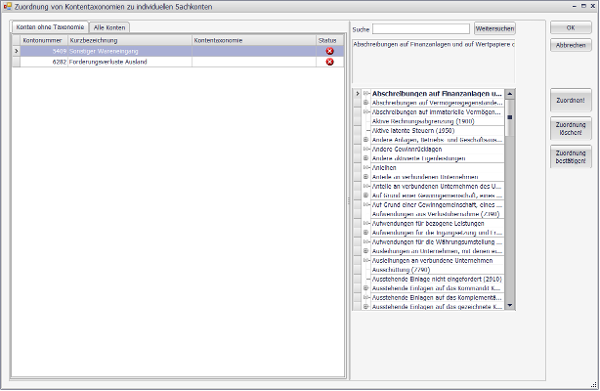Click the Weitersuchen button
600x391 pixels.
[x=495, y=29]
